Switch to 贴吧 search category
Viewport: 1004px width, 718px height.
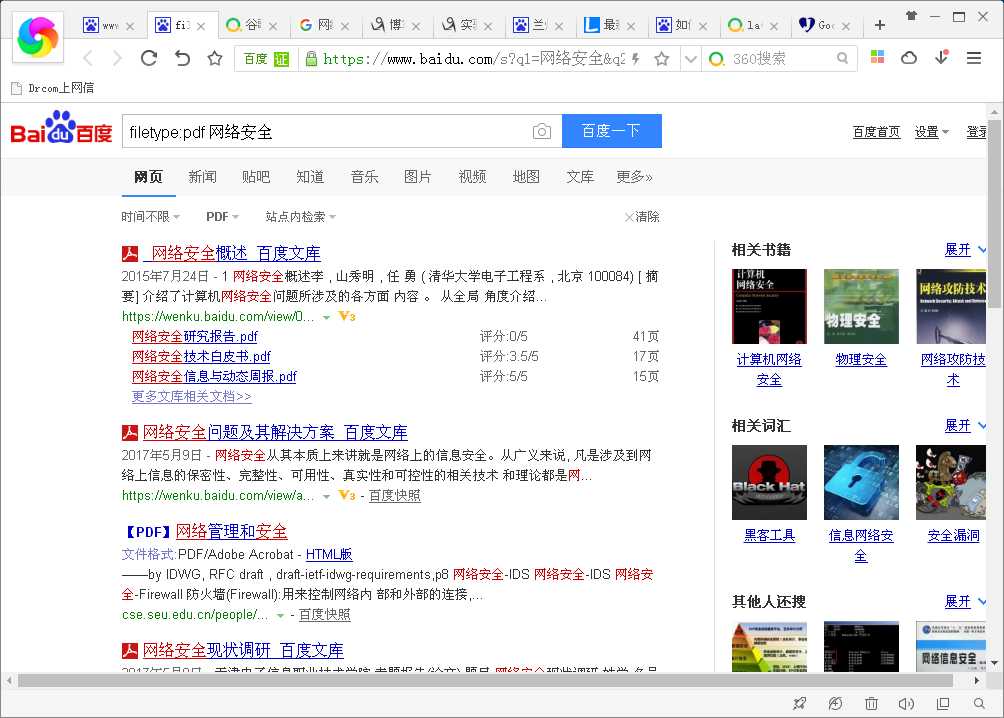[x=256, y=177]
